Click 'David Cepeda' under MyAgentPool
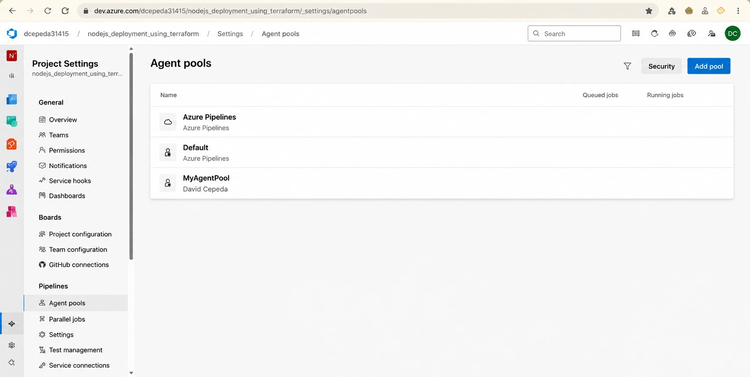The height and width of the screenshot is (377, 750). click(x=205, y=189)
